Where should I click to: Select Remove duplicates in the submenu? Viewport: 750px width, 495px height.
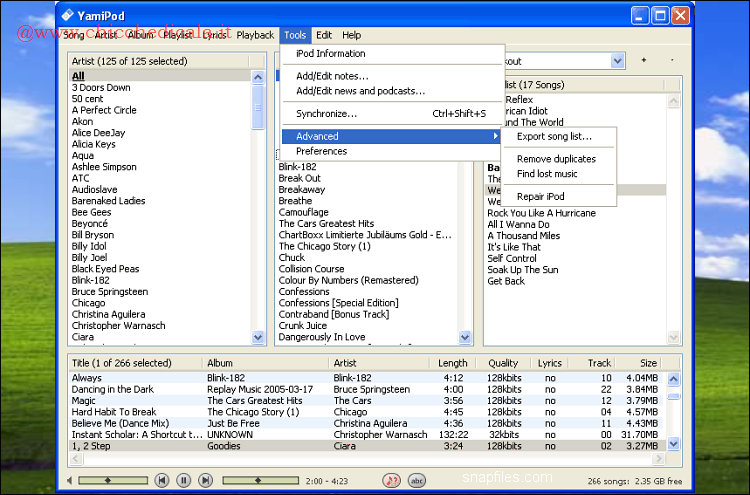pyautogui.click(x=556, y=159)
